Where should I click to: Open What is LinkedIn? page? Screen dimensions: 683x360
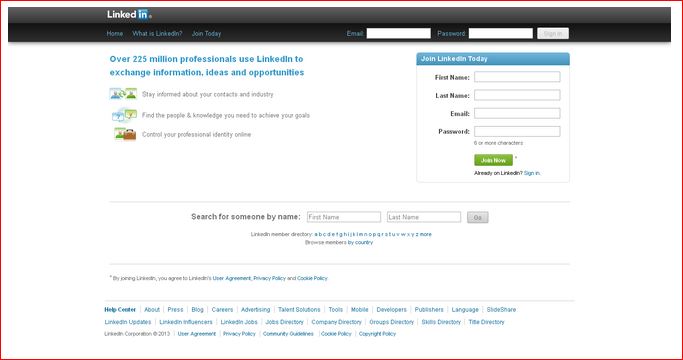click(x=157, y=34)
